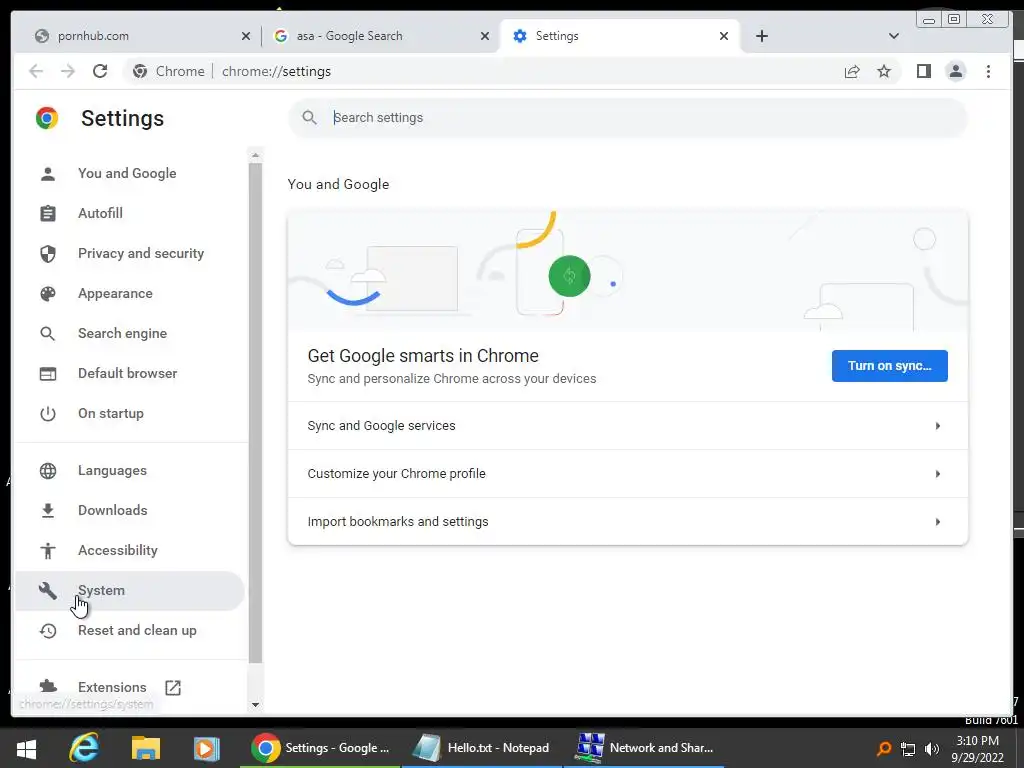Click the Chrome logo beside Settings title
Screen dimensions: 1024x768
[x=47, y=118]
